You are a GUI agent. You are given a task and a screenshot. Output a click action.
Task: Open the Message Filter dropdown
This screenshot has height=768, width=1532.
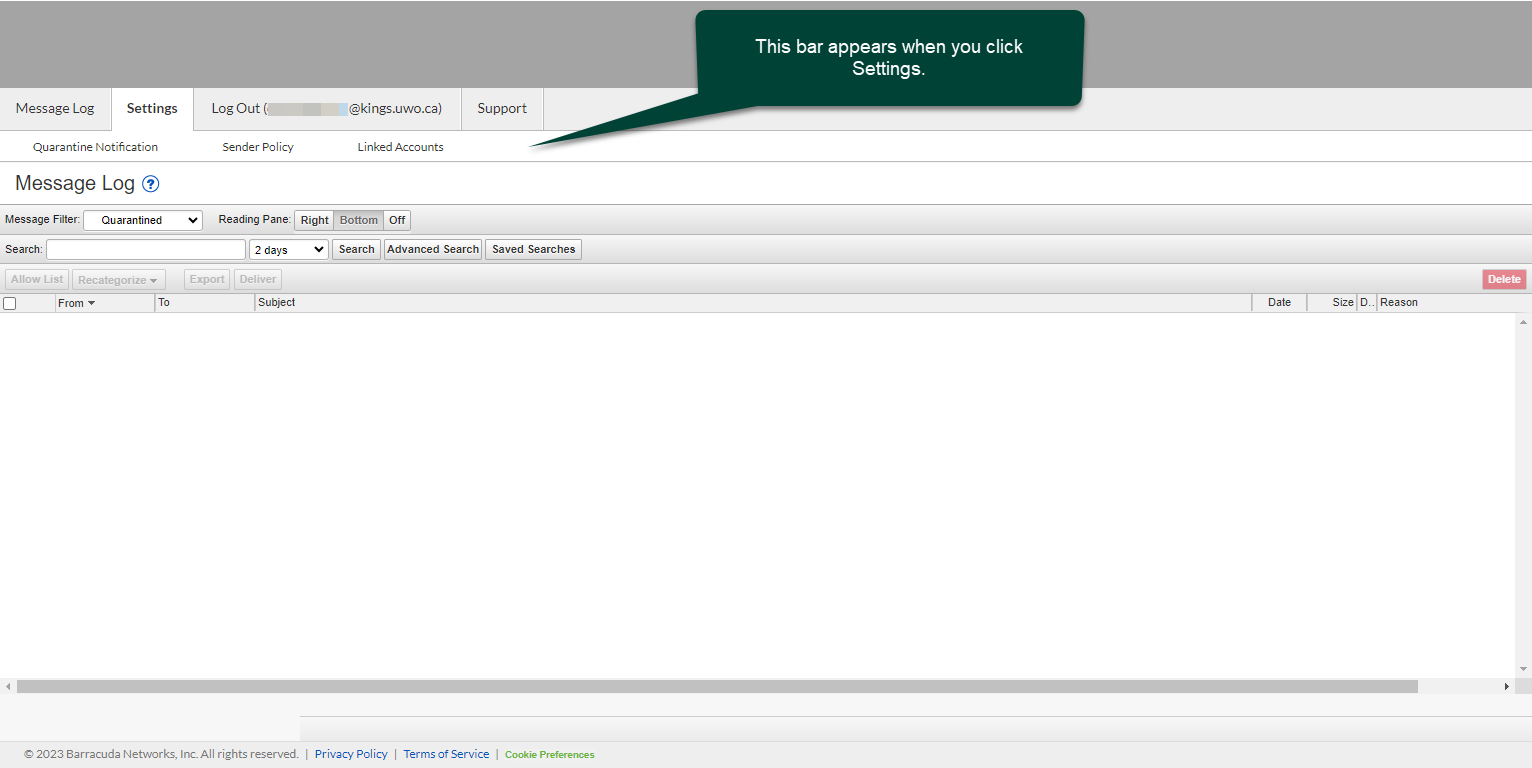pos(142,220)
